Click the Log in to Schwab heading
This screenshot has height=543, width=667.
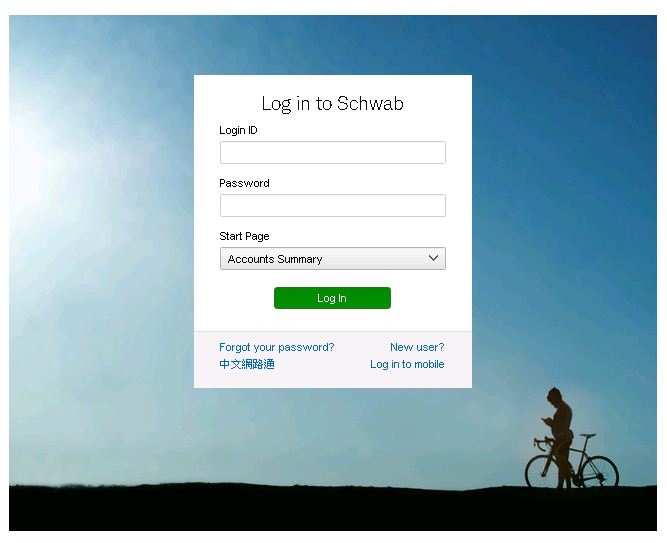332,103
